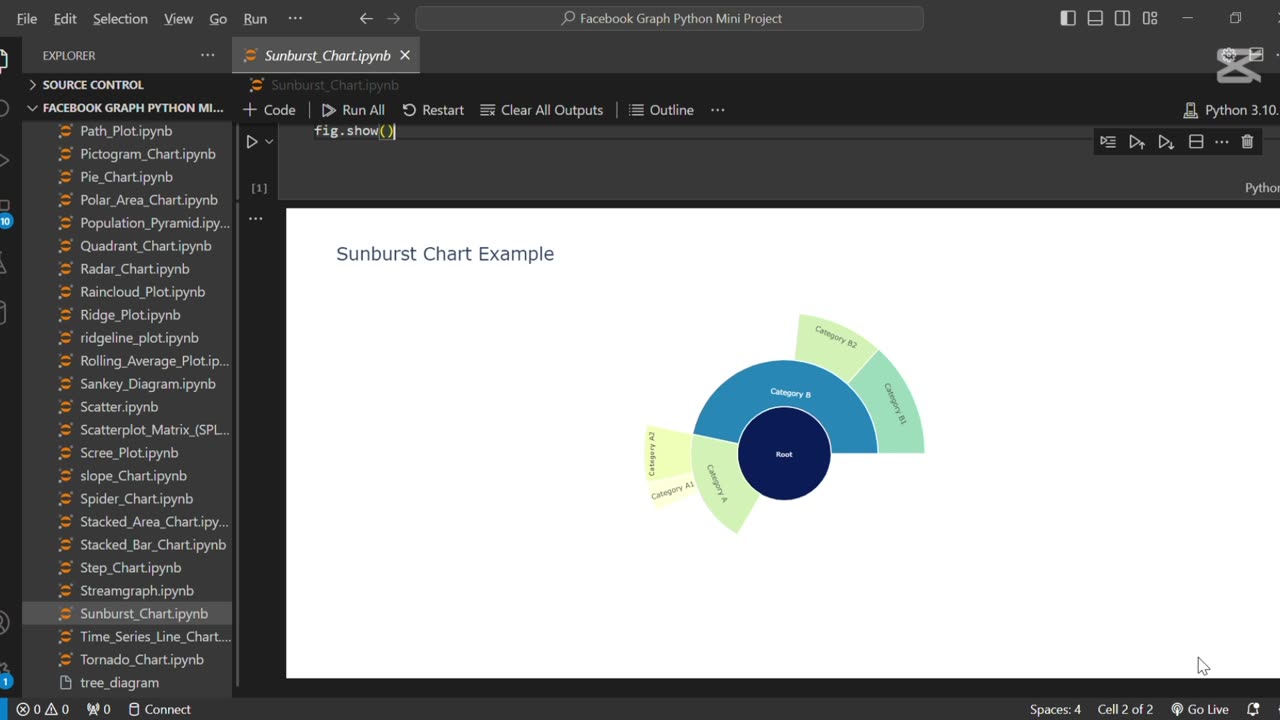Select the Sunburst_Chart.ipynb editor tab

click(x=327, y=56)
